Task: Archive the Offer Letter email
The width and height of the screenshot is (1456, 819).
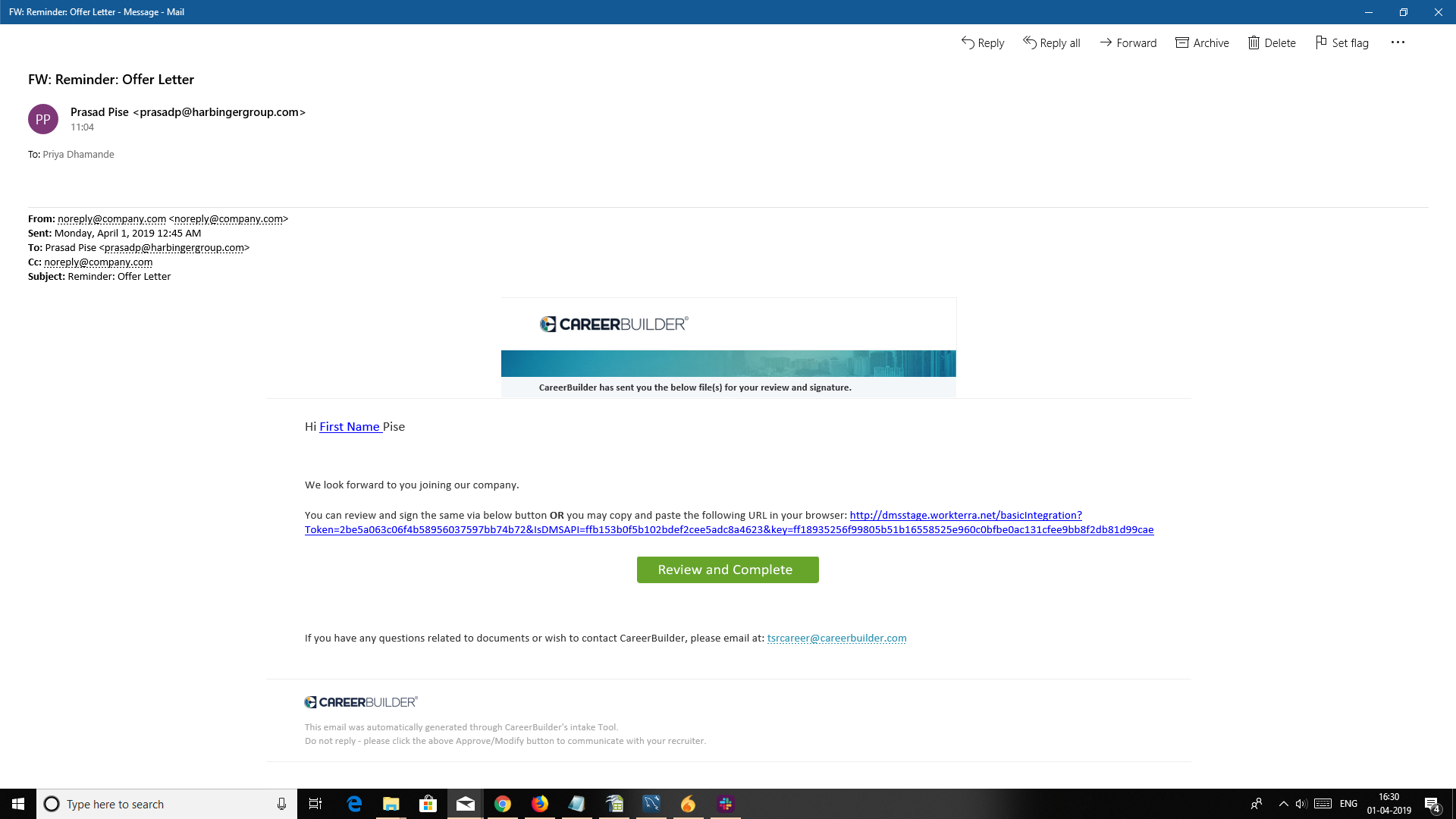Action: click(1202, 43)
